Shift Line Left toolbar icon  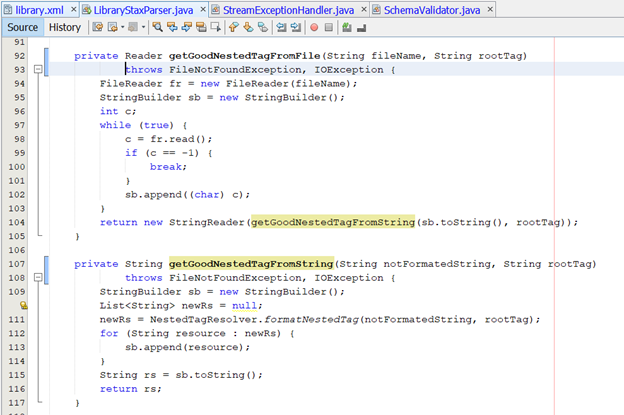point(281,27)
